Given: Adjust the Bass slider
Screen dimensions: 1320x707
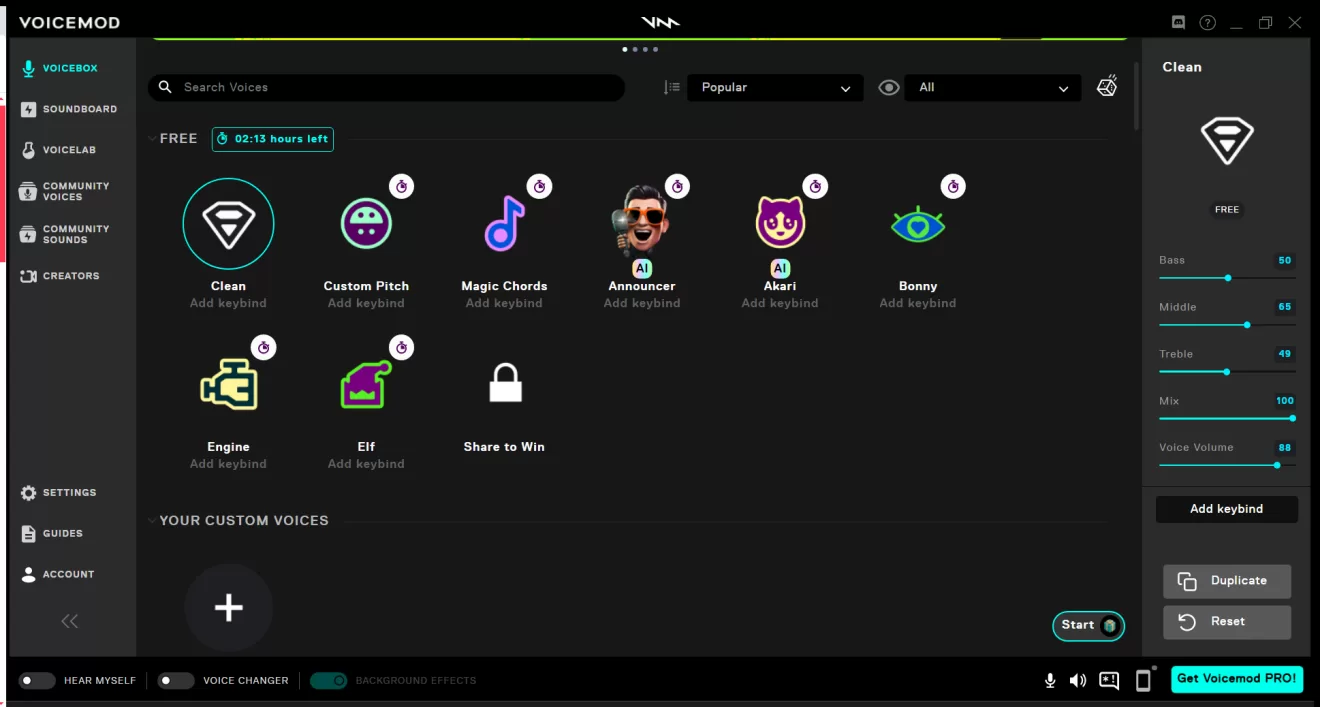Looking at the screenshot, I should tap(1227, 278).
